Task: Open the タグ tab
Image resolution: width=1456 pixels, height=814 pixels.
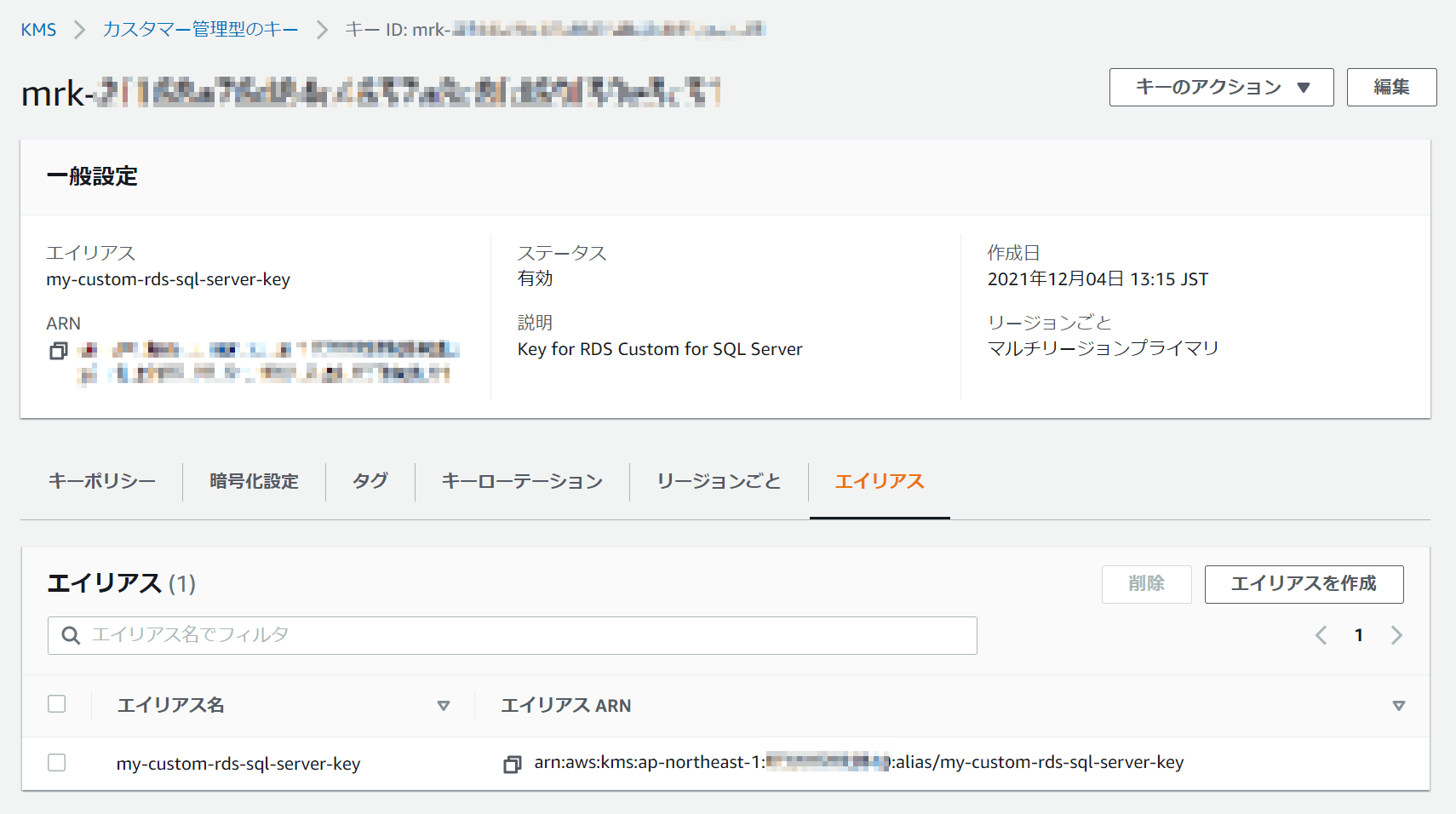Action: point(369,481)
